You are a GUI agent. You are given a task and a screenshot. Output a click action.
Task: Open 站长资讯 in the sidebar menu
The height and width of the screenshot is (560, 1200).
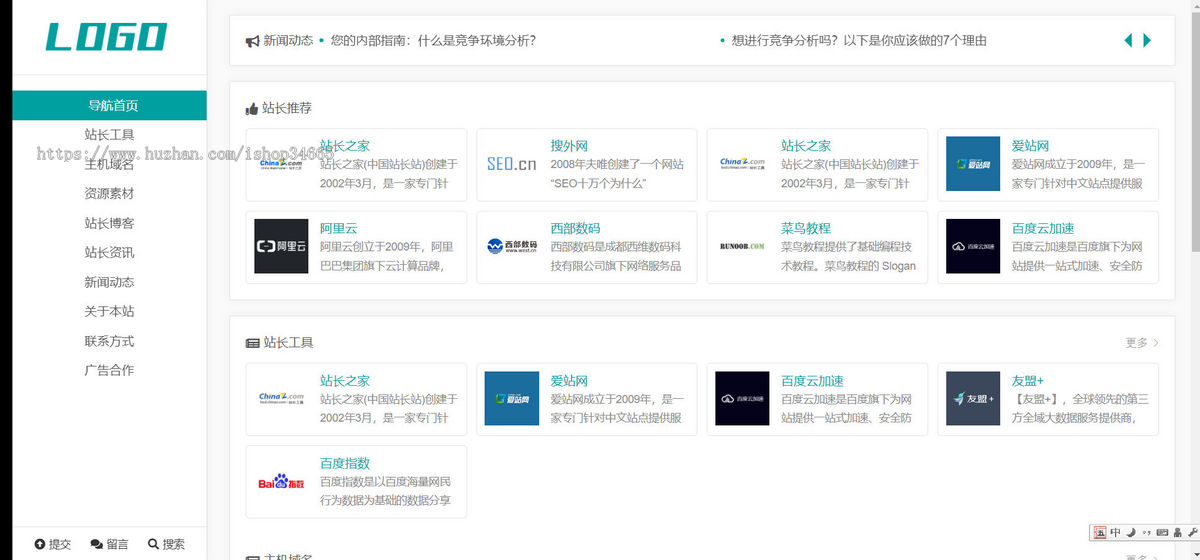109,252
